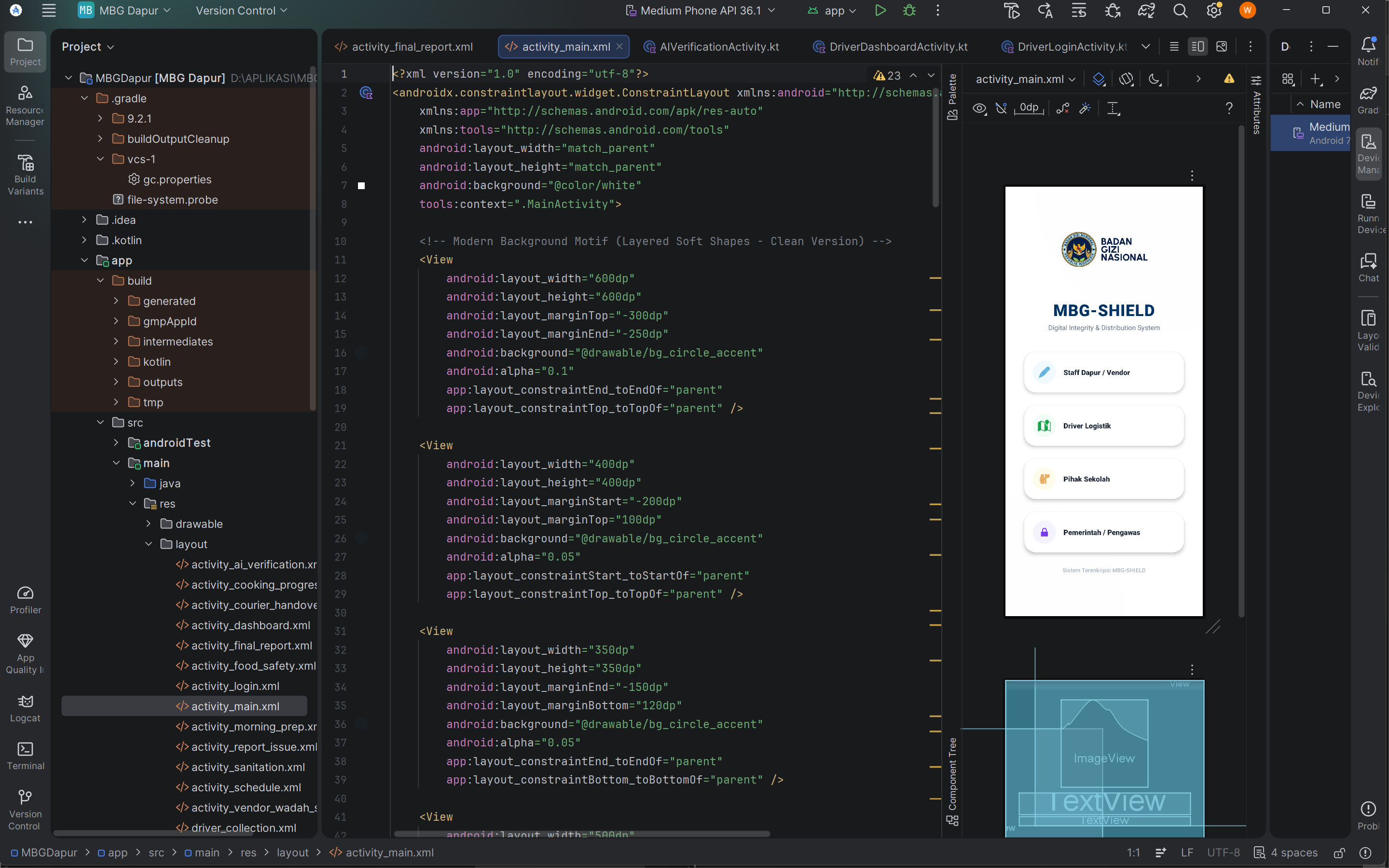Open the app run configuration dropdown

coord(832,10)
